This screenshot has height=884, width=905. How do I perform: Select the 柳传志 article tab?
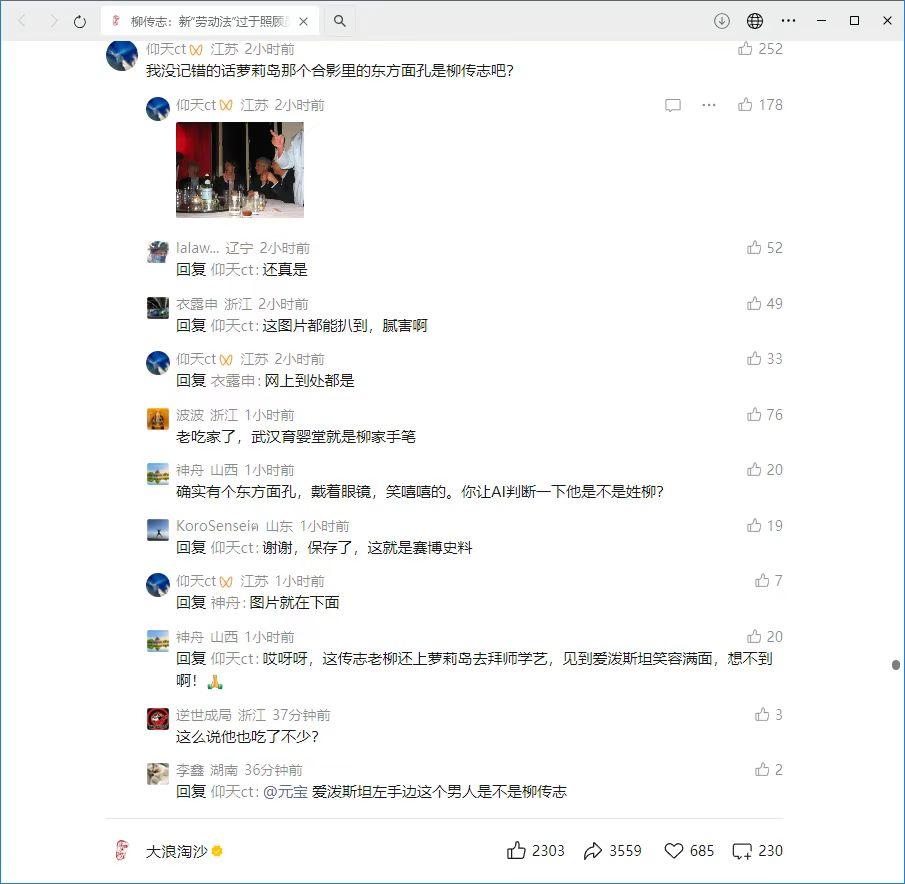(x=205, y=21)
